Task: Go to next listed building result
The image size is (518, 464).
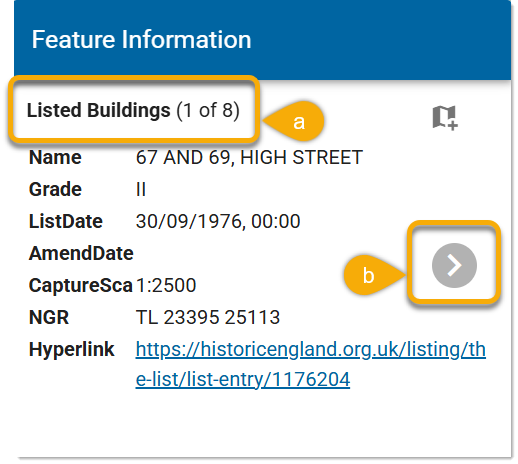Action: click(x=454, y=265)
